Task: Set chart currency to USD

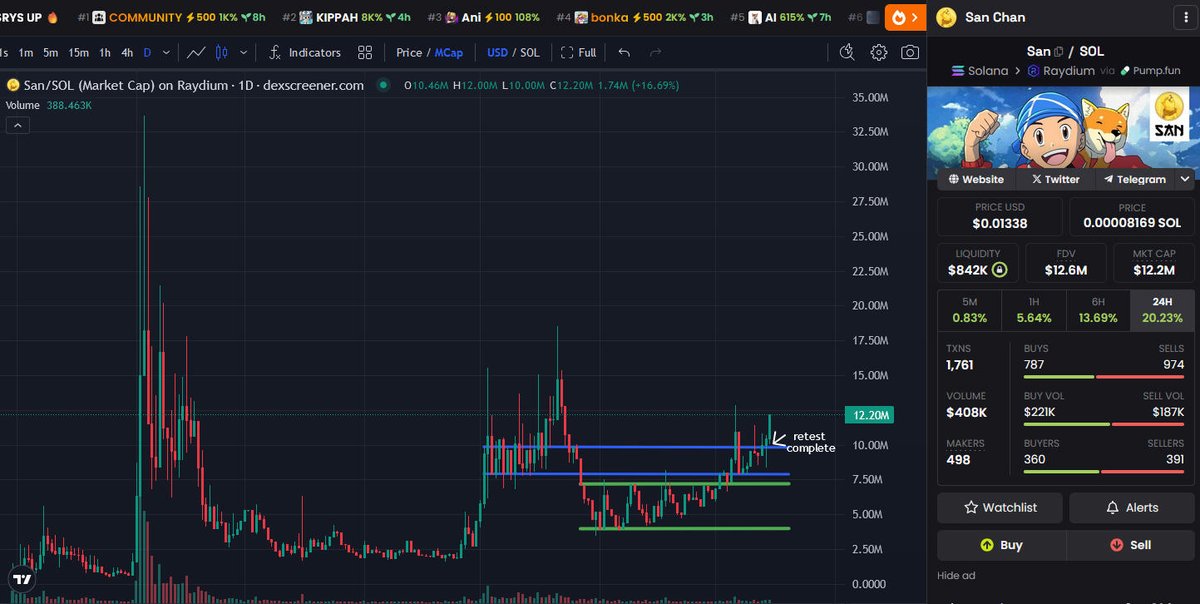Action: pos(497,52)
